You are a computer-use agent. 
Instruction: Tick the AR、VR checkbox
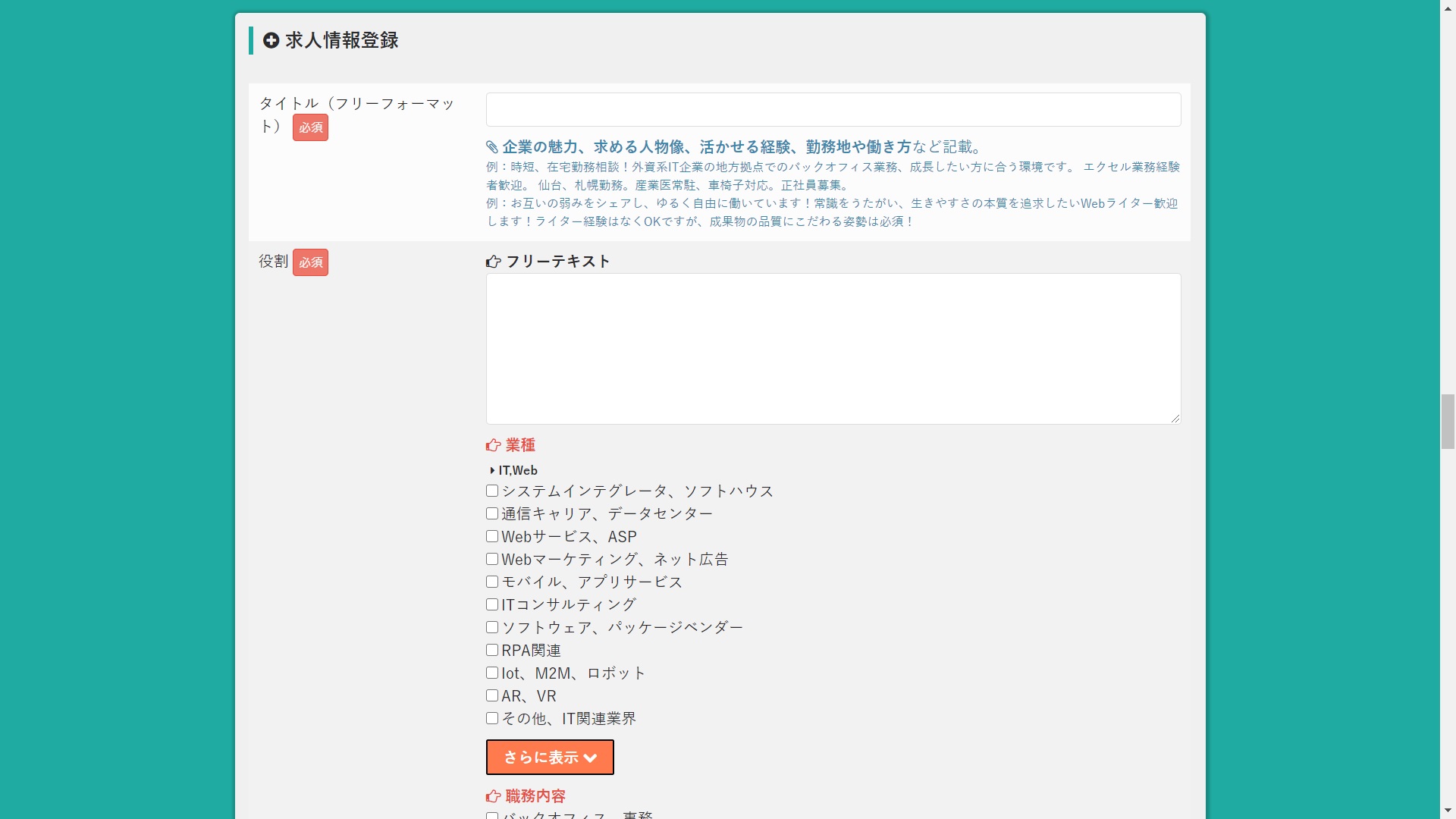pos(492,695)
